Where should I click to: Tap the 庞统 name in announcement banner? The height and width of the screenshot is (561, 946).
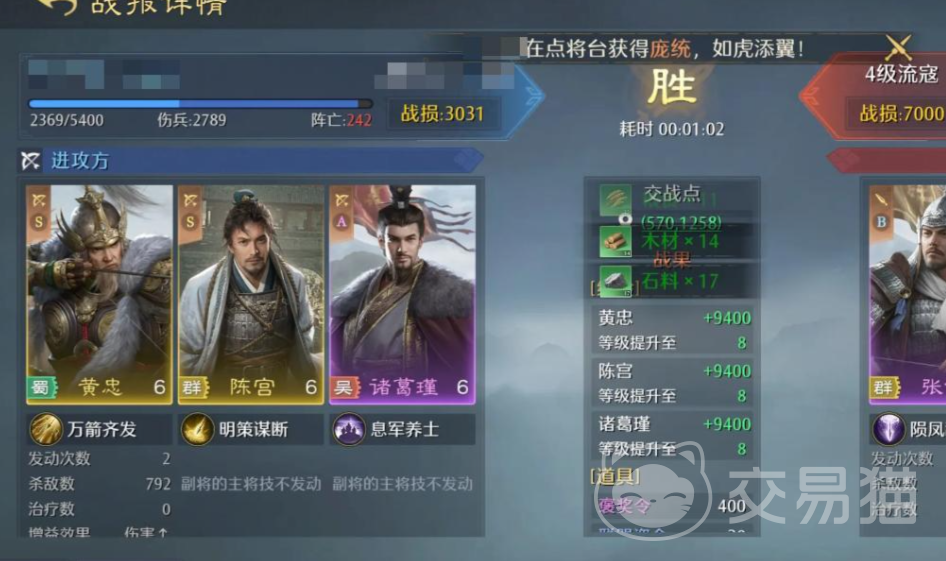coord(670,49)
